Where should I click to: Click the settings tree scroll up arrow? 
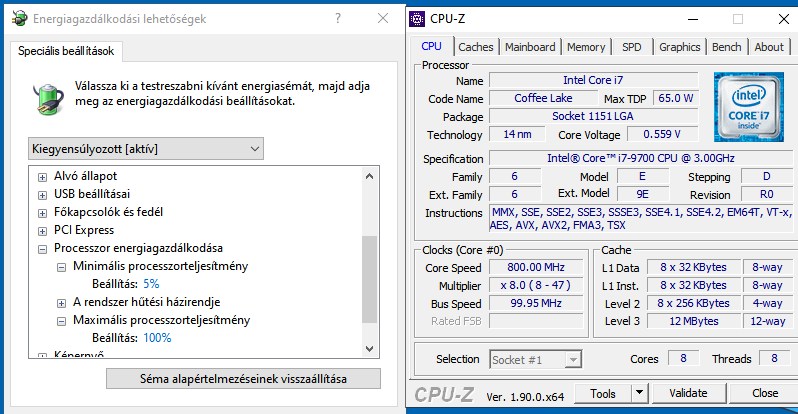(369, 176)
